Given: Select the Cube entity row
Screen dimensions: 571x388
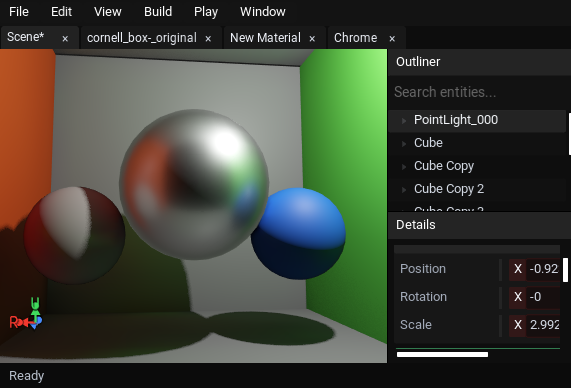Looking at the screenshot, I should pyautogui.click(x=477, y=143).
